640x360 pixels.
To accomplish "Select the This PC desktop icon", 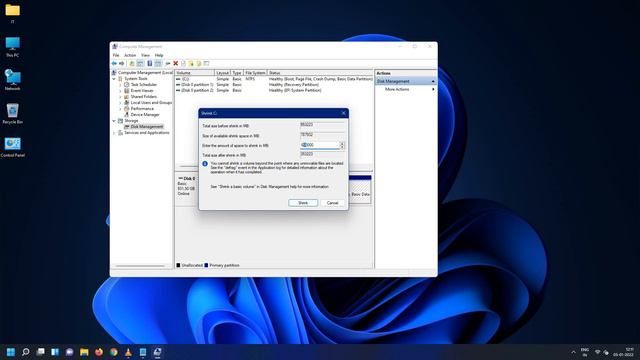I will pos(13,47).
